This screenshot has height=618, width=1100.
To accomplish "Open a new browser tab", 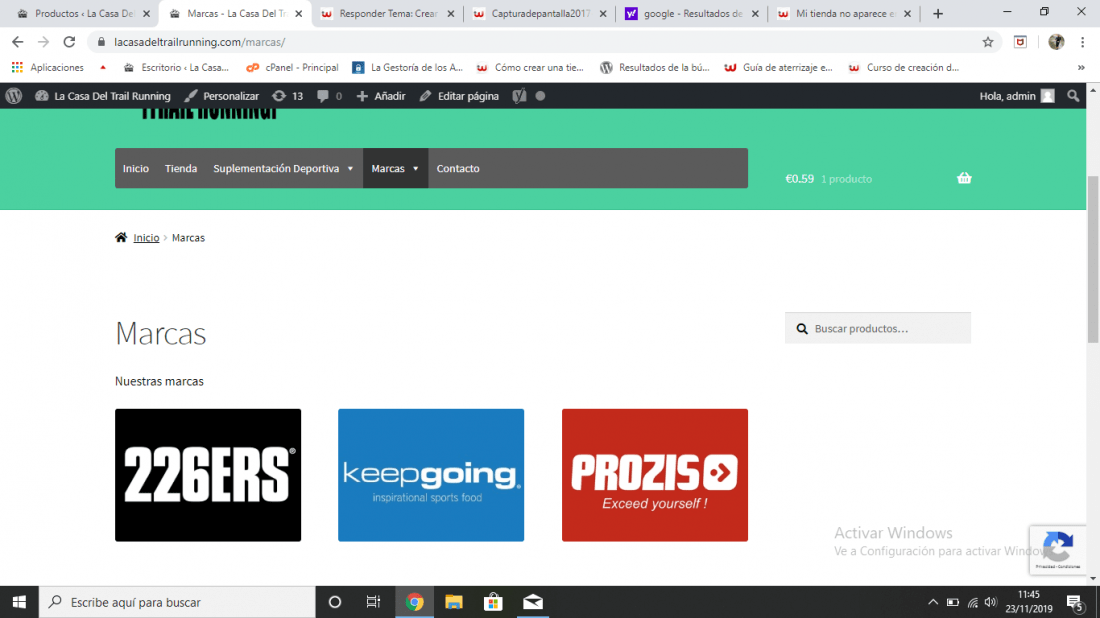I will pos(938,13).
